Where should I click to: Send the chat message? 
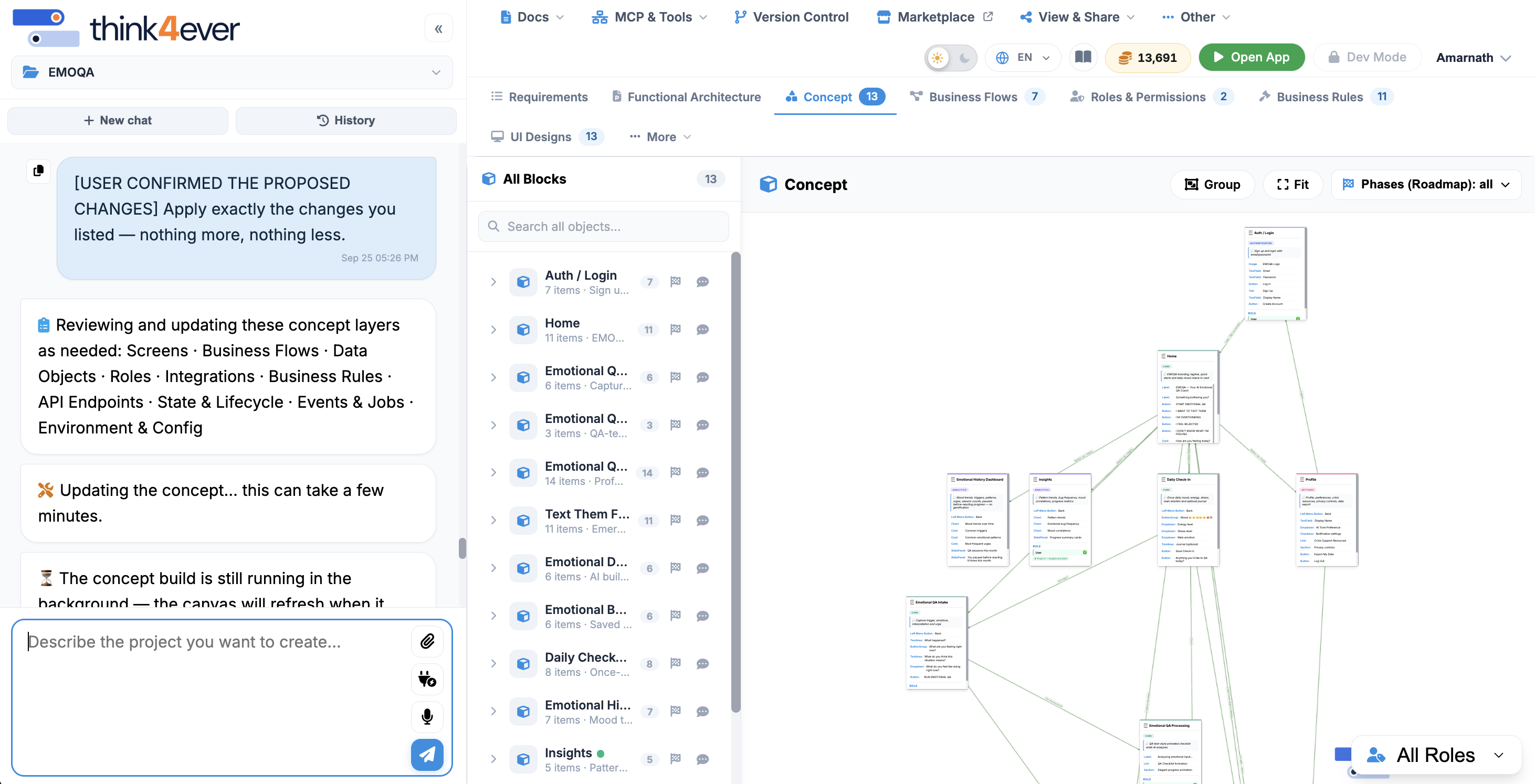coord(427,755)
